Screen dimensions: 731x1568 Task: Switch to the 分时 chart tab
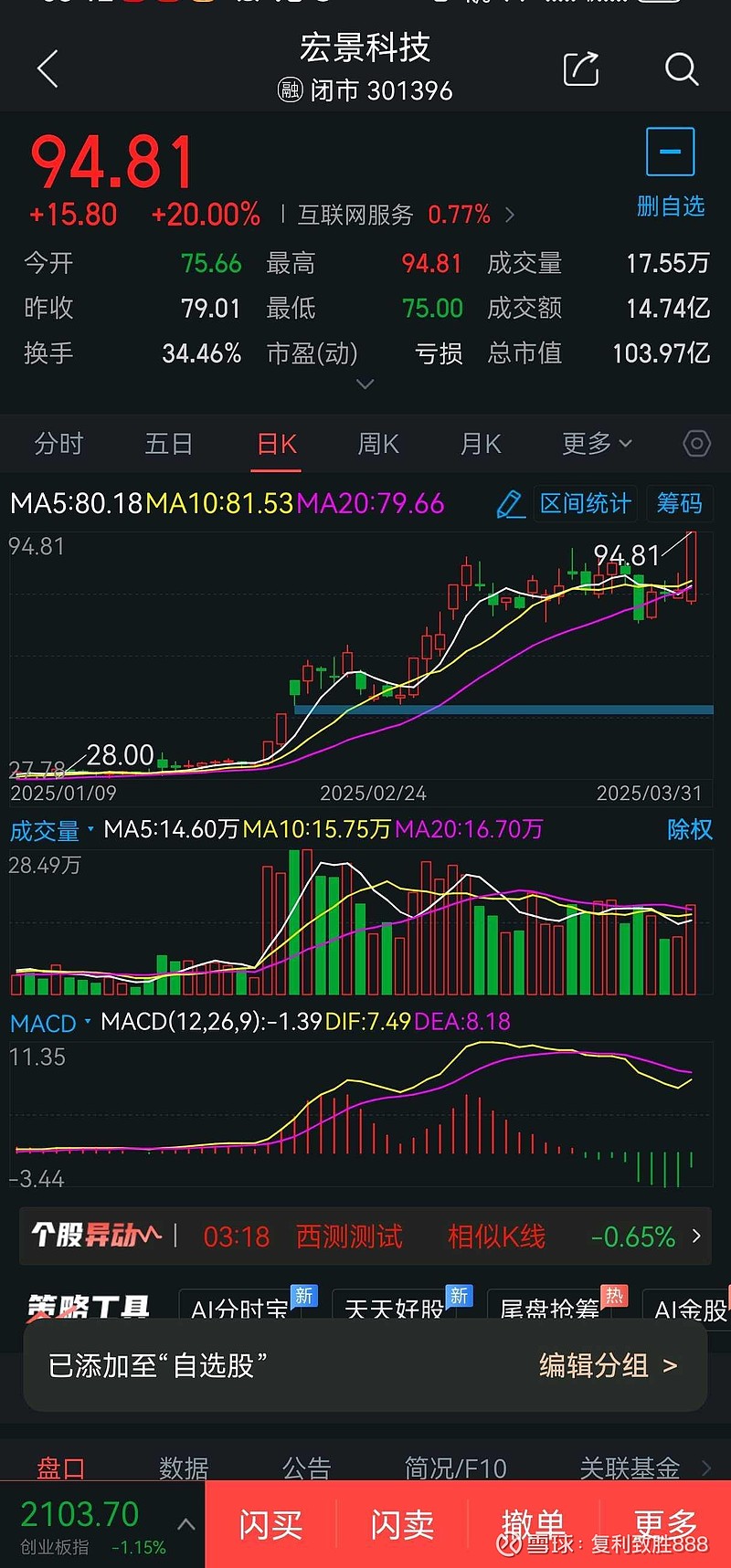pos(58,444)
